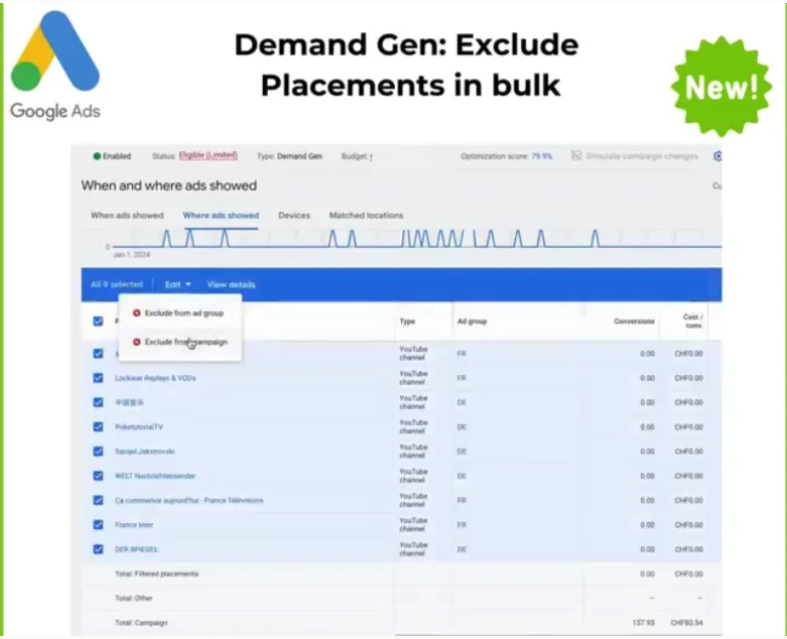Screen dimensions: 787x639
Task: Open the France Inter placement link
Action: tap(134, 525)
